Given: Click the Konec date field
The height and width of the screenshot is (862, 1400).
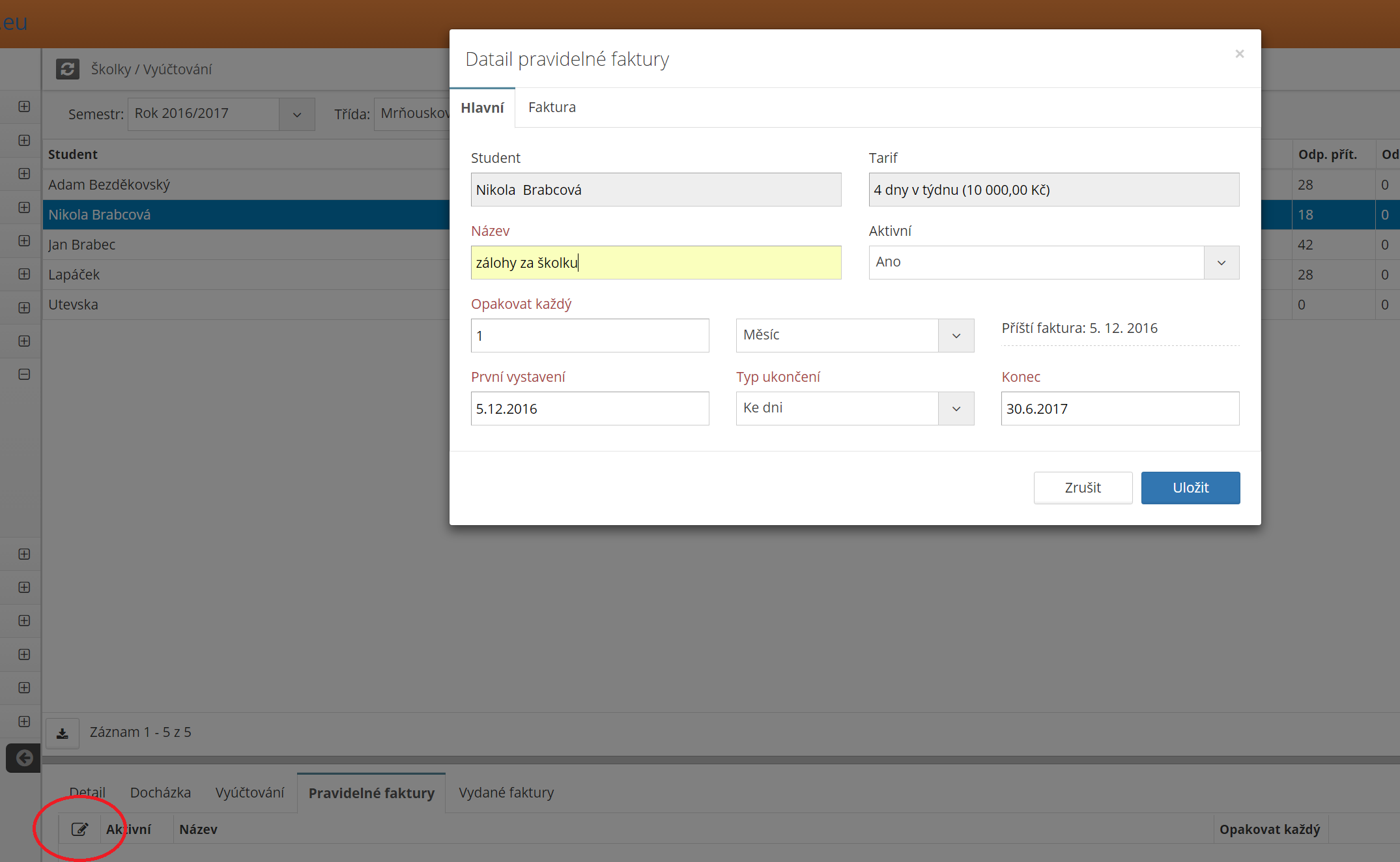Looking at the screenshot, I should pyautogui.click(x=1119, y=409).
